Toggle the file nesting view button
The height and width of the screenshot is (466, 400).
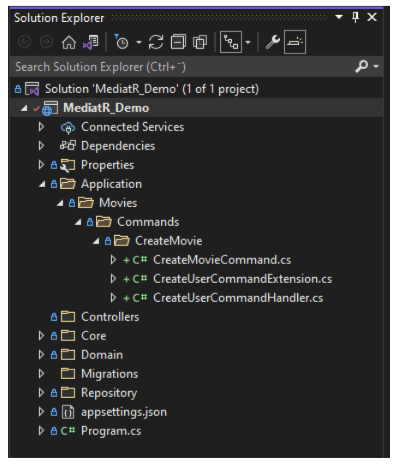pyautogui.click(x=231, y=42)
